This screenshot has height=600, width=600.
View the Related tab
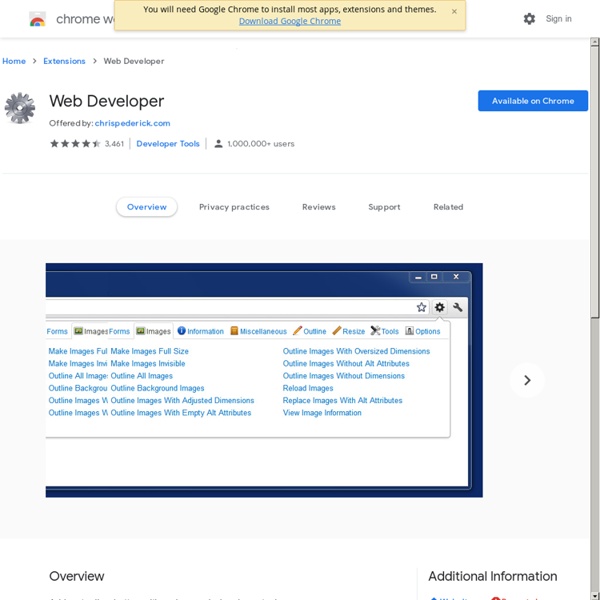click(x=448, y=207)
